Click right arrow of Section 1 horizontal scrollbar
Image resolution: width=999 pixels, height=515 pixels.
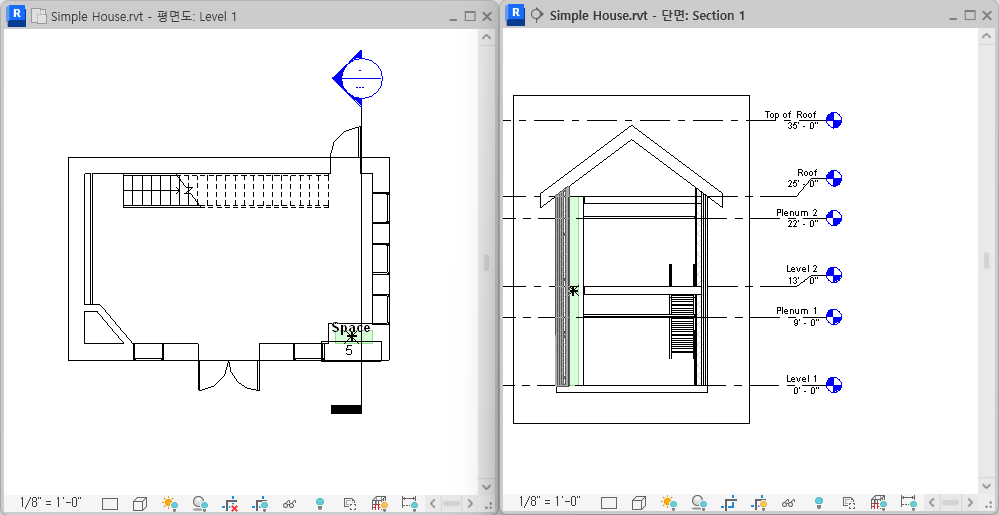(x=969, y=504)
